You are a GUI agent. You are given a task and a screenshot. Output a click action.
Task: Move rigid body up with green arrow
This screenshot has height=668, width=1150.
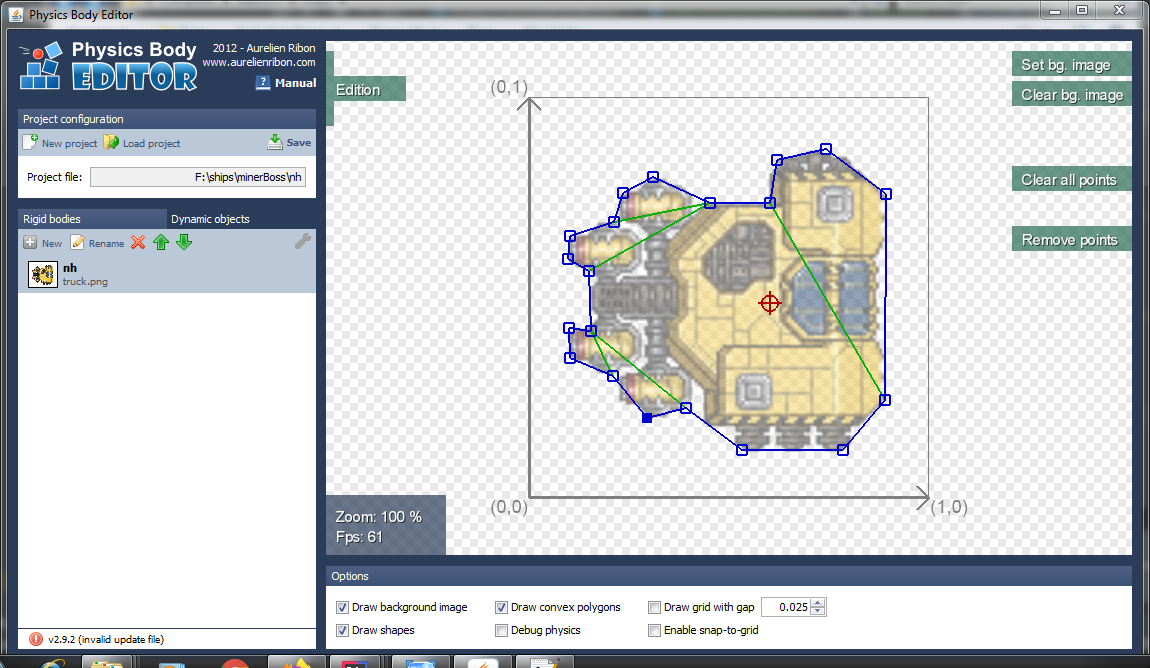[x=161, y=242]
